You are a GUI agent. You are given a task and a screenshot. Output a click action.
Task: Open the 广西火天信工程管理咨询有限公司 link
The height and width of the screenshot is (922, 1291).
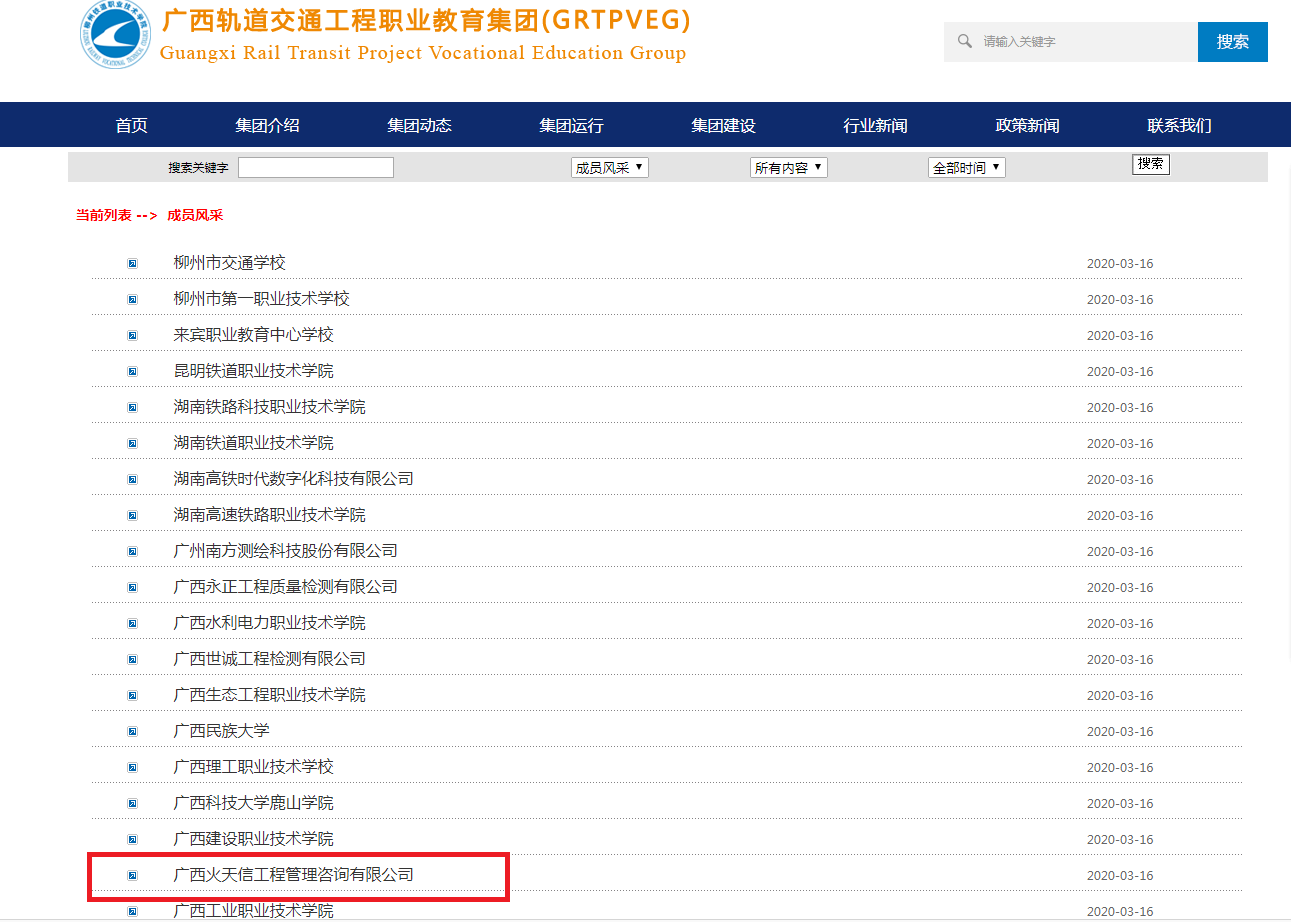click(x=293, y=875)
